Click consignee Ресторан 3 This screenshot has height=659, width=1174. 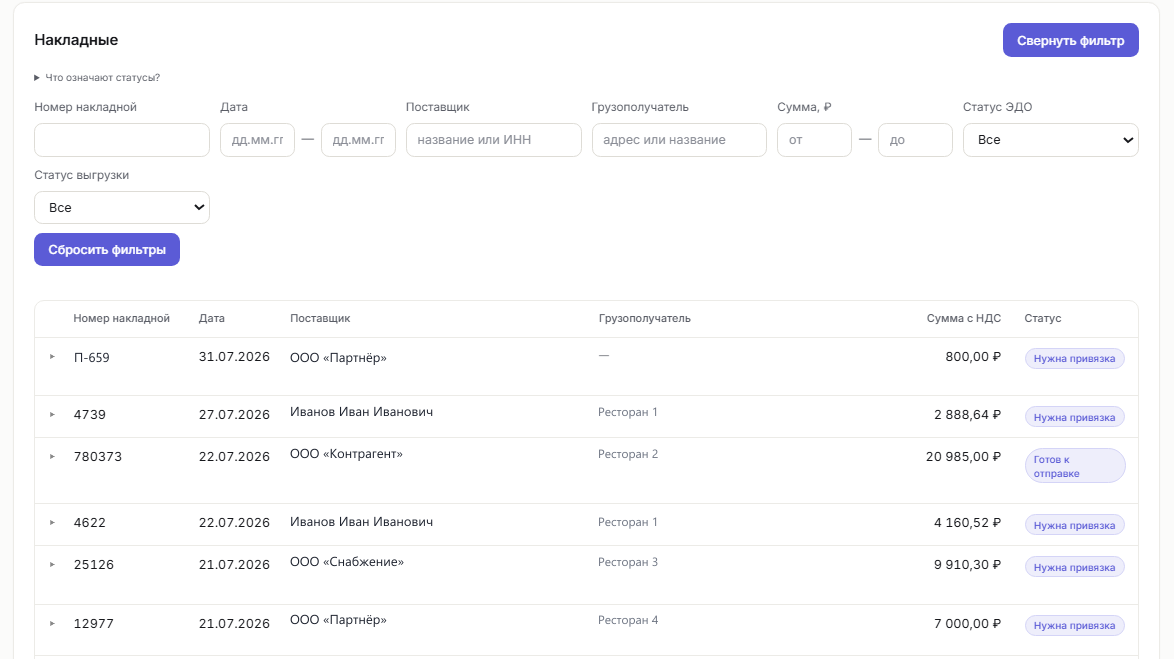[627, 562]
